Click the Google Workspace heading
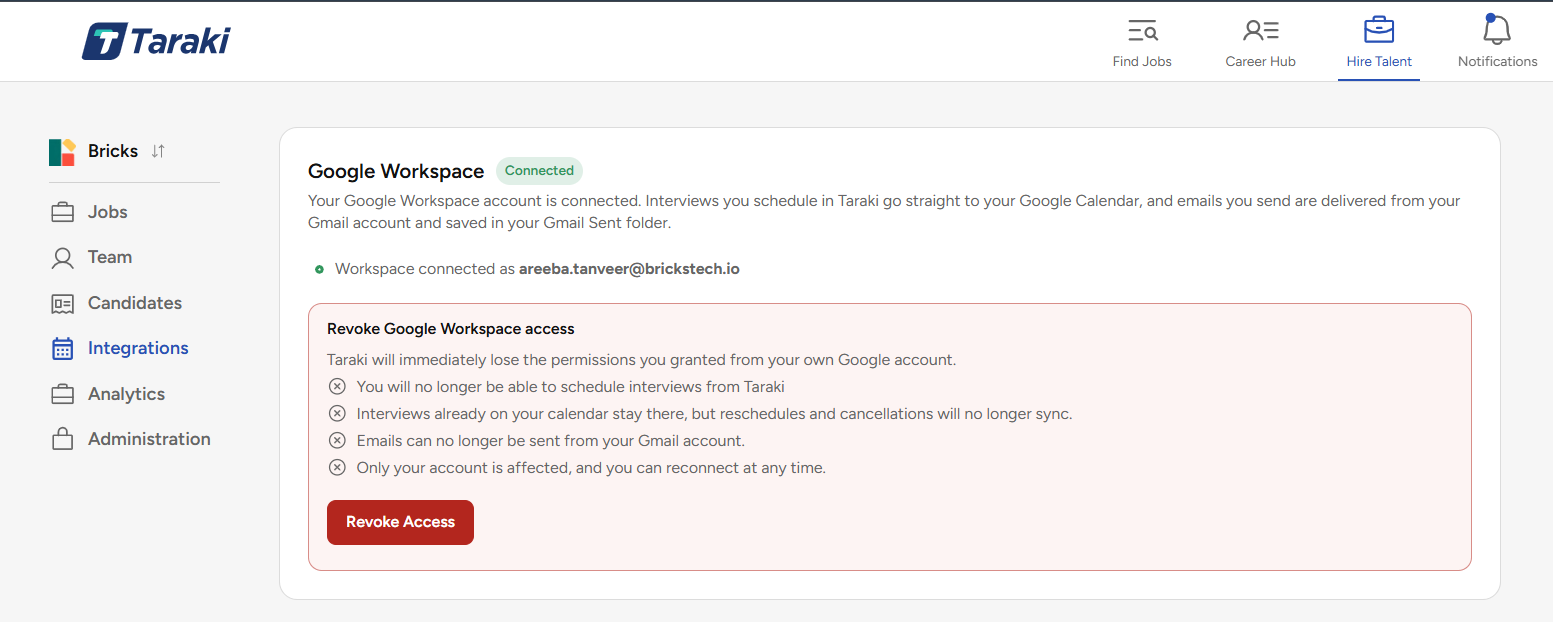Screen dimensions: 1553x622 pos(396,171)
